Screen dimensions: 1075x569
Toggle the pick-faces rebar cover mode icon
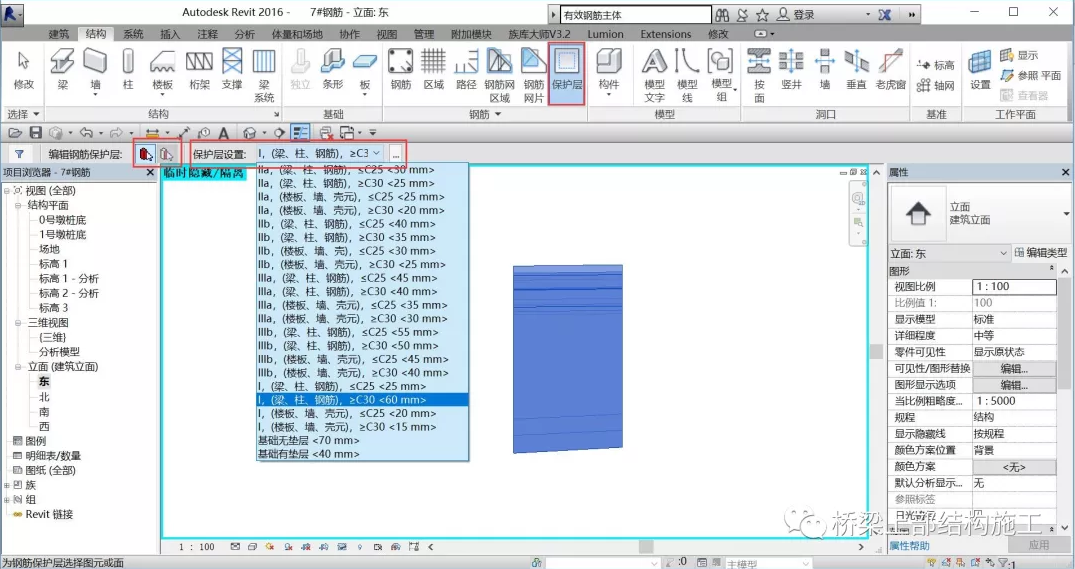pyautogui.click(x=167, y=154)
